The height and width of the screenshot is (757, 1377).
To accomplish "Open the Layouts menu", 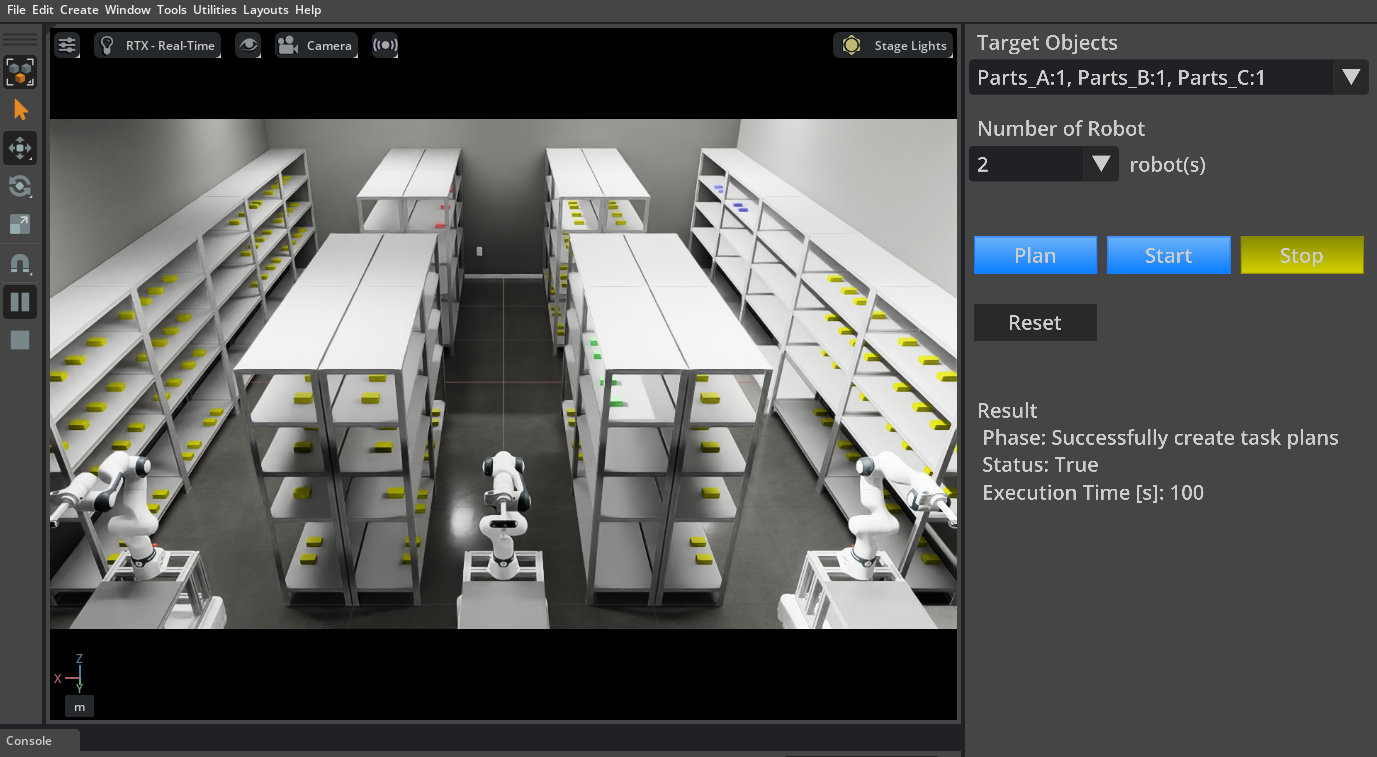I will 265,10.
